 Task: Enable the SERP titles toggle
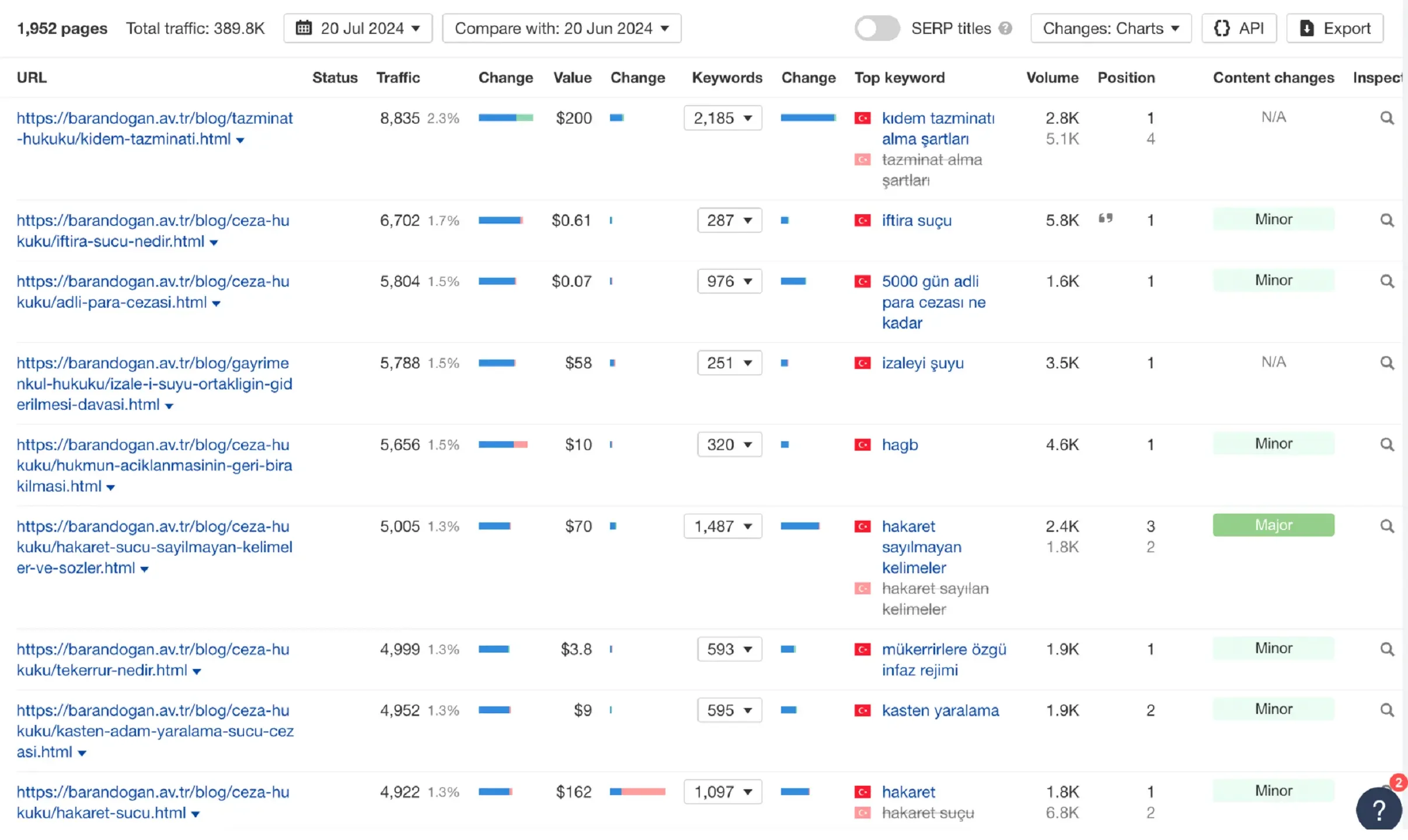(877, 29)
